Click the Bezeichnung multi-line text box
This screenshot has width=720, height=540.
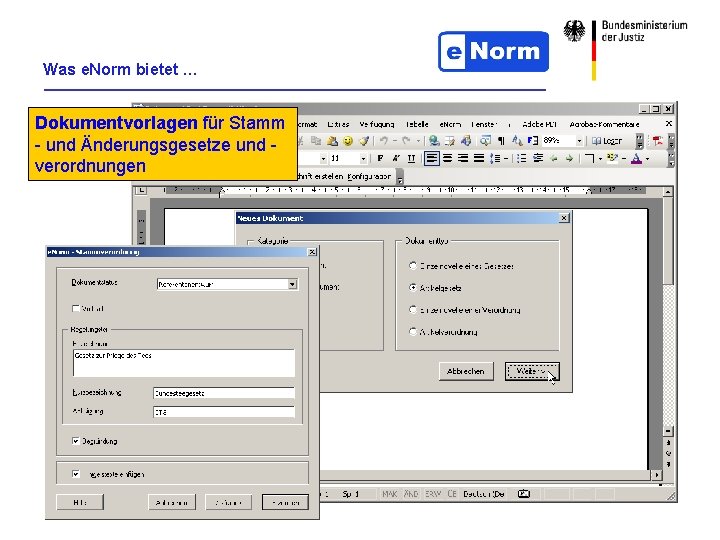pos(184,363)
